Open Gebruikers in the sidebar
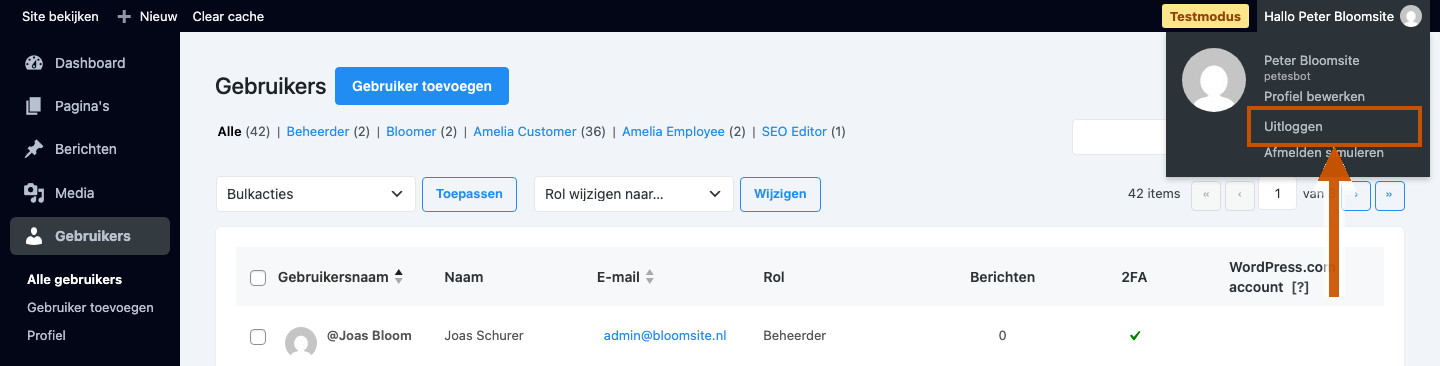 coord(90,236)
